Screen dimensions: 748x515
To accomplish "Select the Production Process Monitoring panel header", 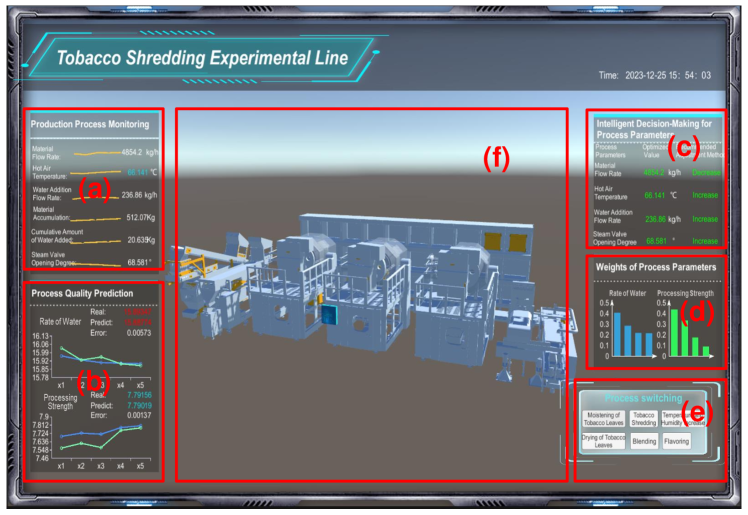I will pyautogui.click(x=90, y=125).
